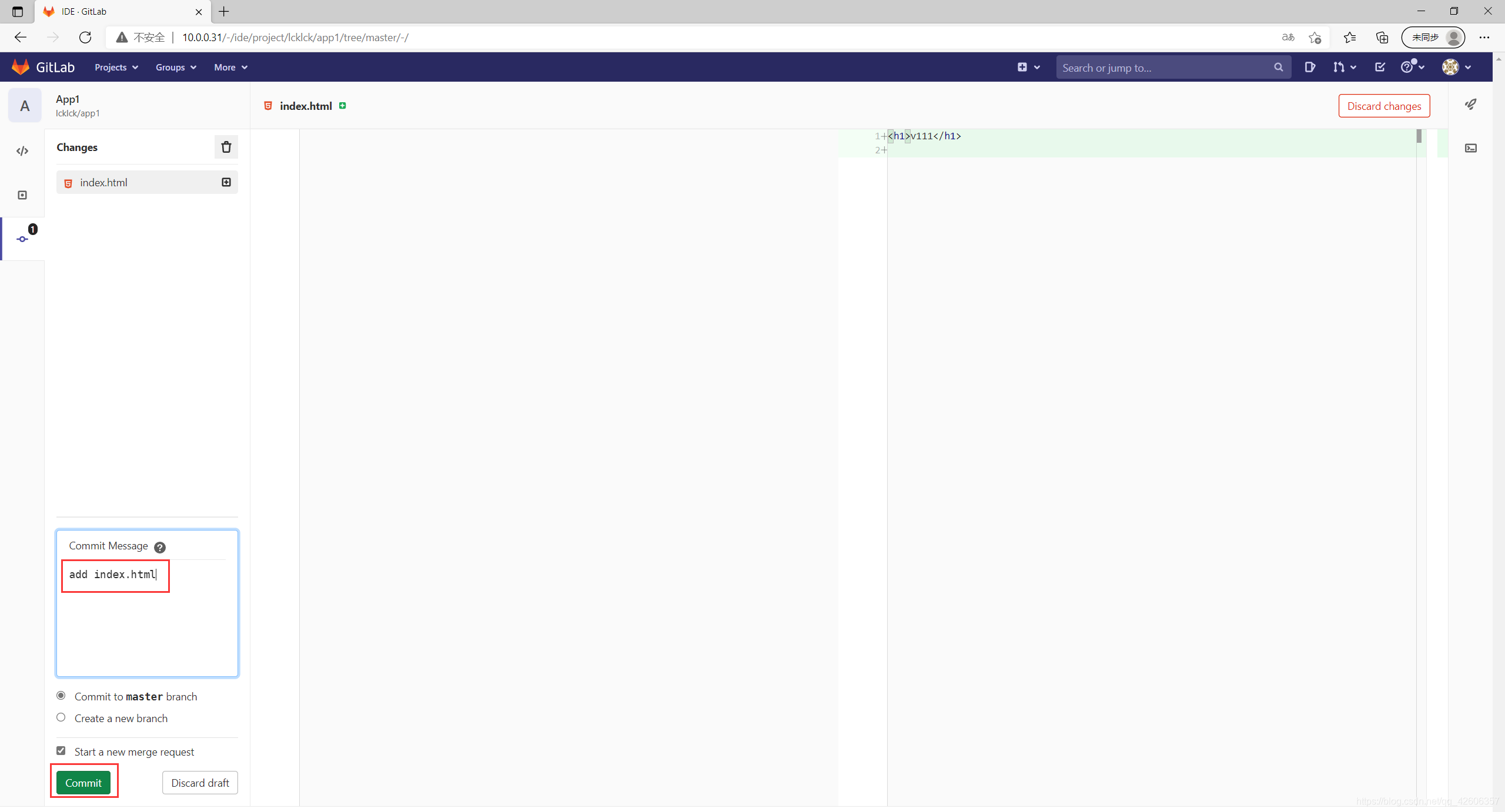Image resolution: width=1505 pixels, height=812 pixels.
Task: Uncheck Start a new merge request
Action: 61,751
